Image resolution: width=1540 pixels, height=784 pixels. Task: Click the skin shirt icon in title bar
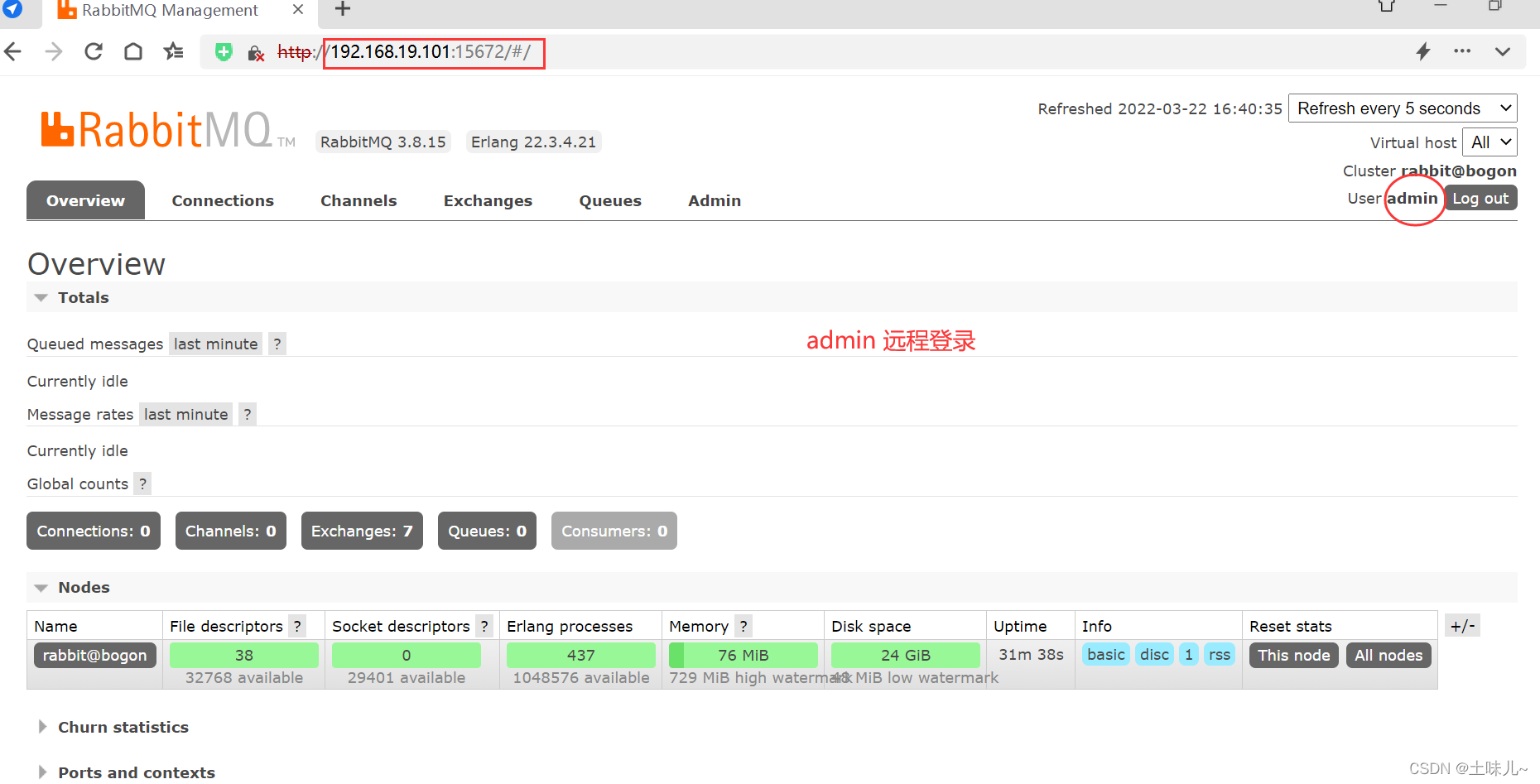pos(1387,6)
